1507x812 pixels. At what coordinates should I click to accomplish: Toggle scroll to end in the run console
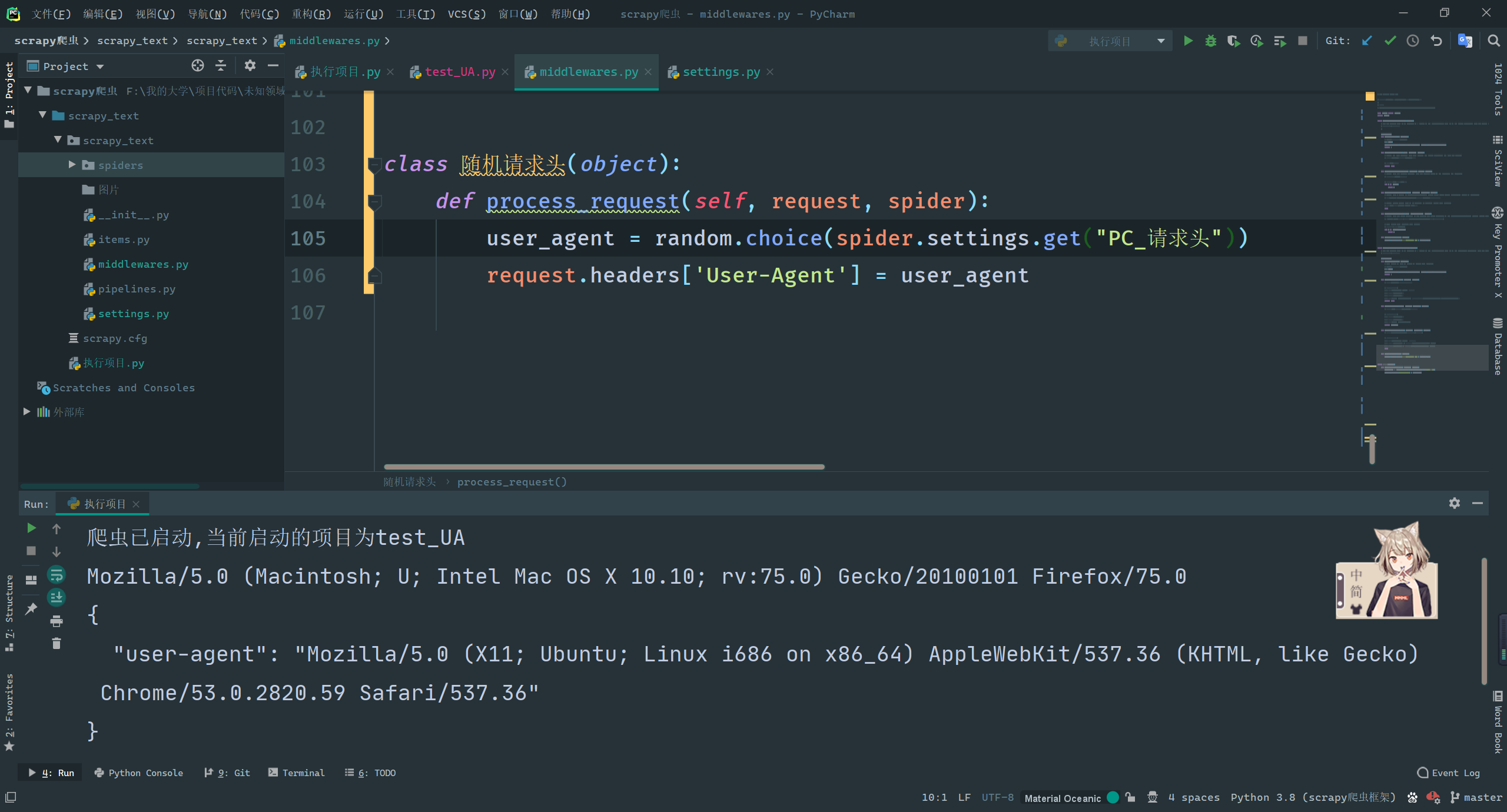[57, 597]
